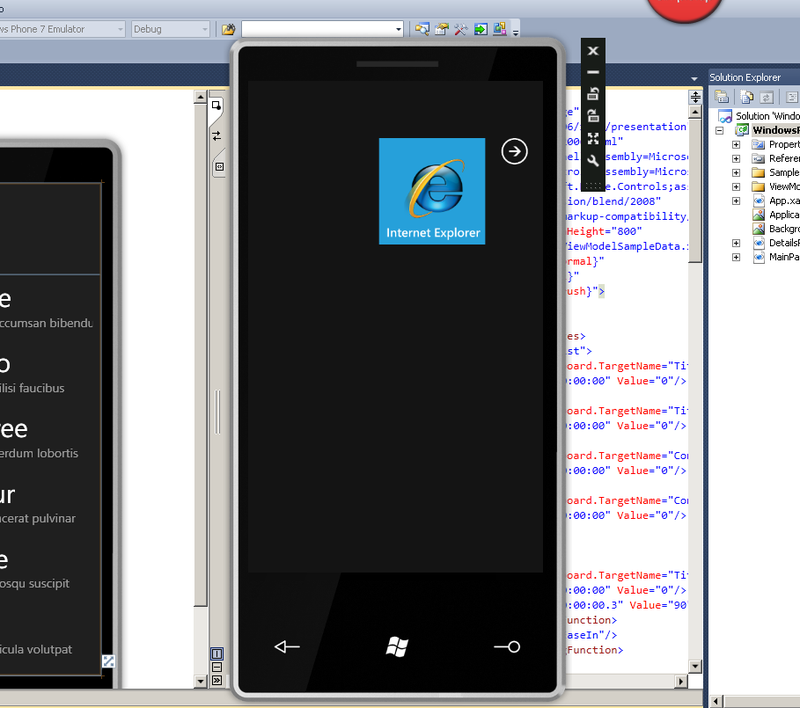The image size is (800, 708).
Task: Expand the ViewModels folder
Action: 736,187
